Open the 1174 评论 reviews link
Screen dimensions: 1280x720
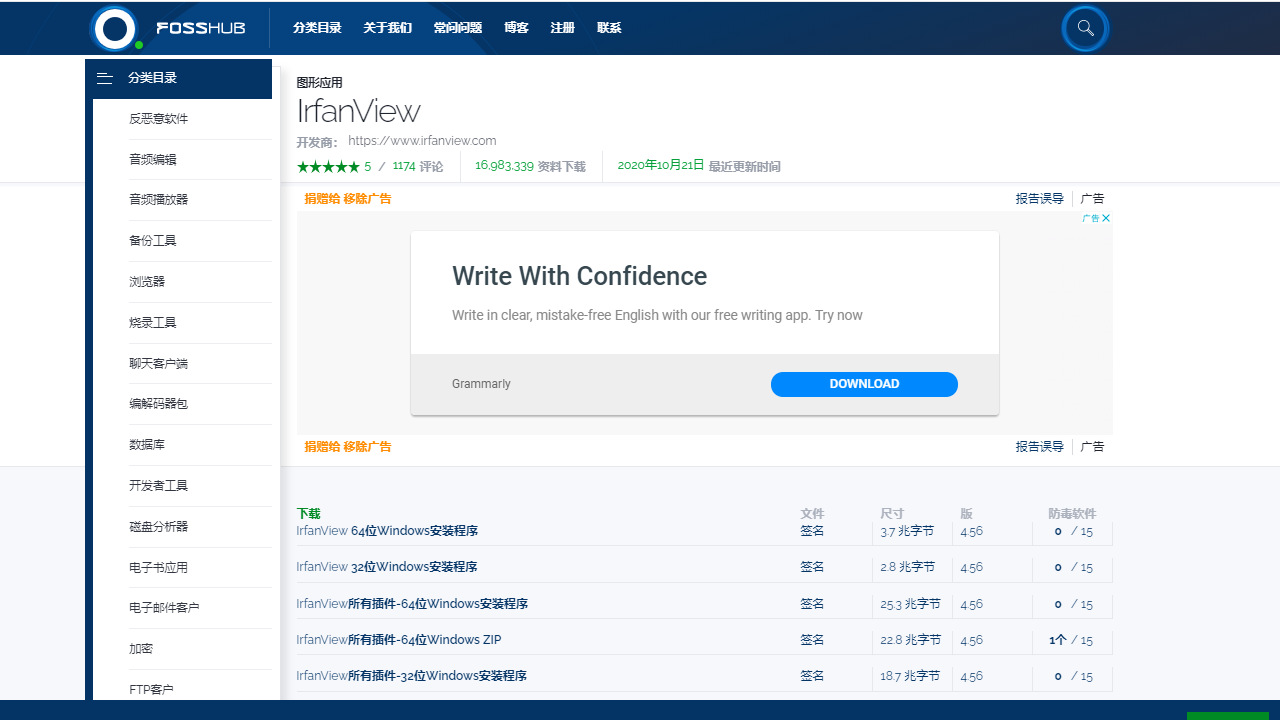(x=419, y=166)
